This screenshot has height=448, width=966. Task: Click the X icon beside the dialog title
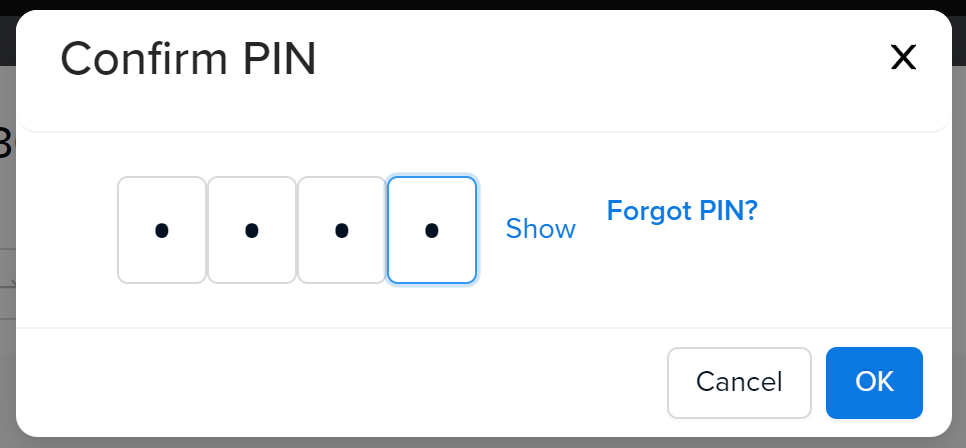pyautogui.click(x=903, y=58)
